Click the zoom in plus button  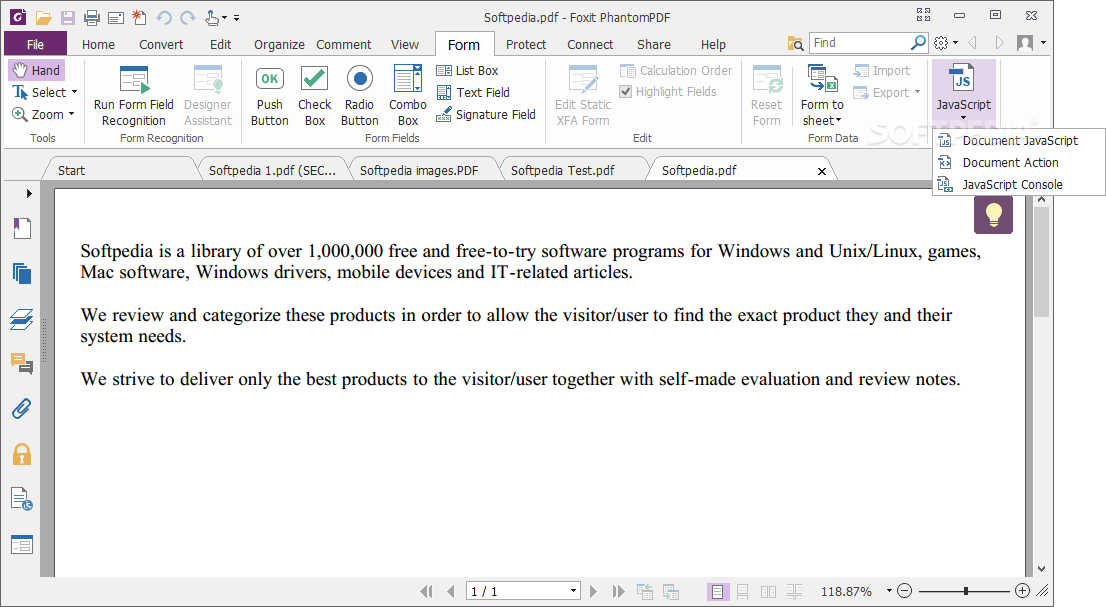coord(1022,591)
